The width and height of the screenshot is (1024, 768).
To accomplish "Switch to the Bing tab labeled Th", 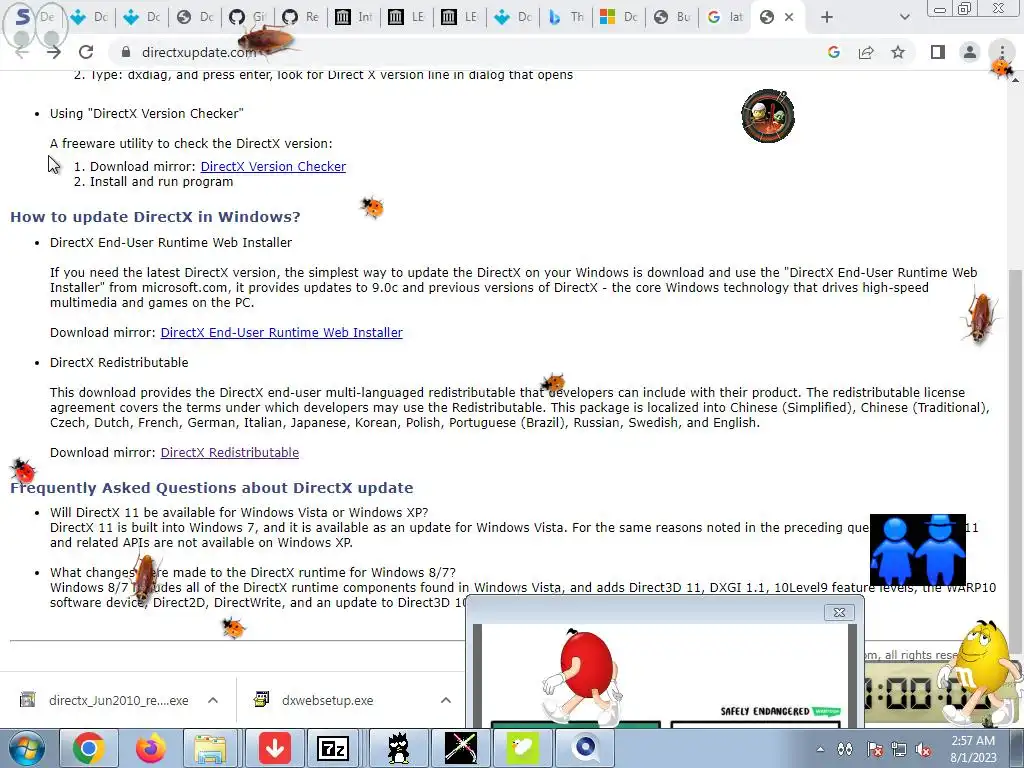I will pos(566,17).
